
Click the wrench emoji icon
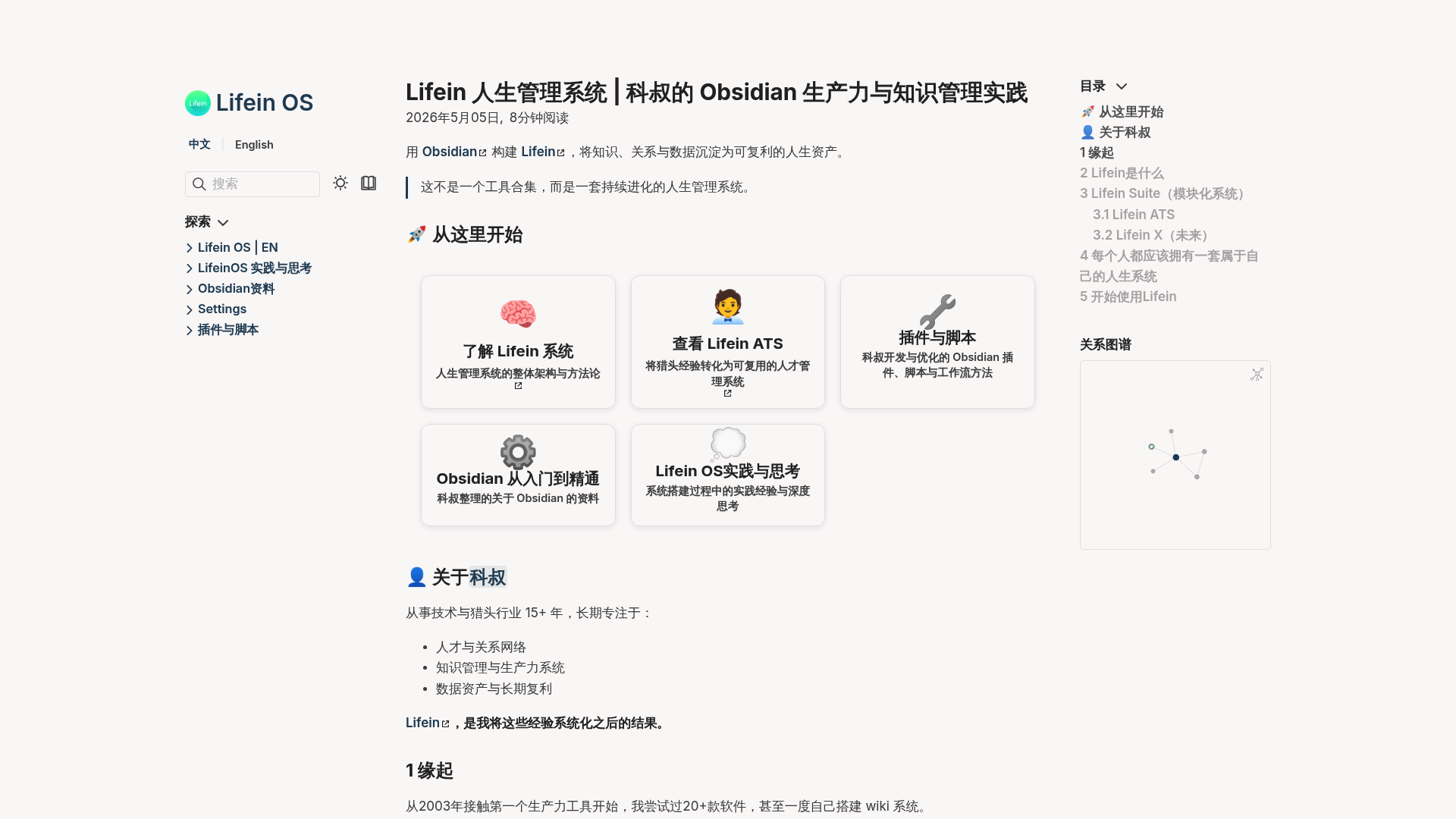[937, 312]
